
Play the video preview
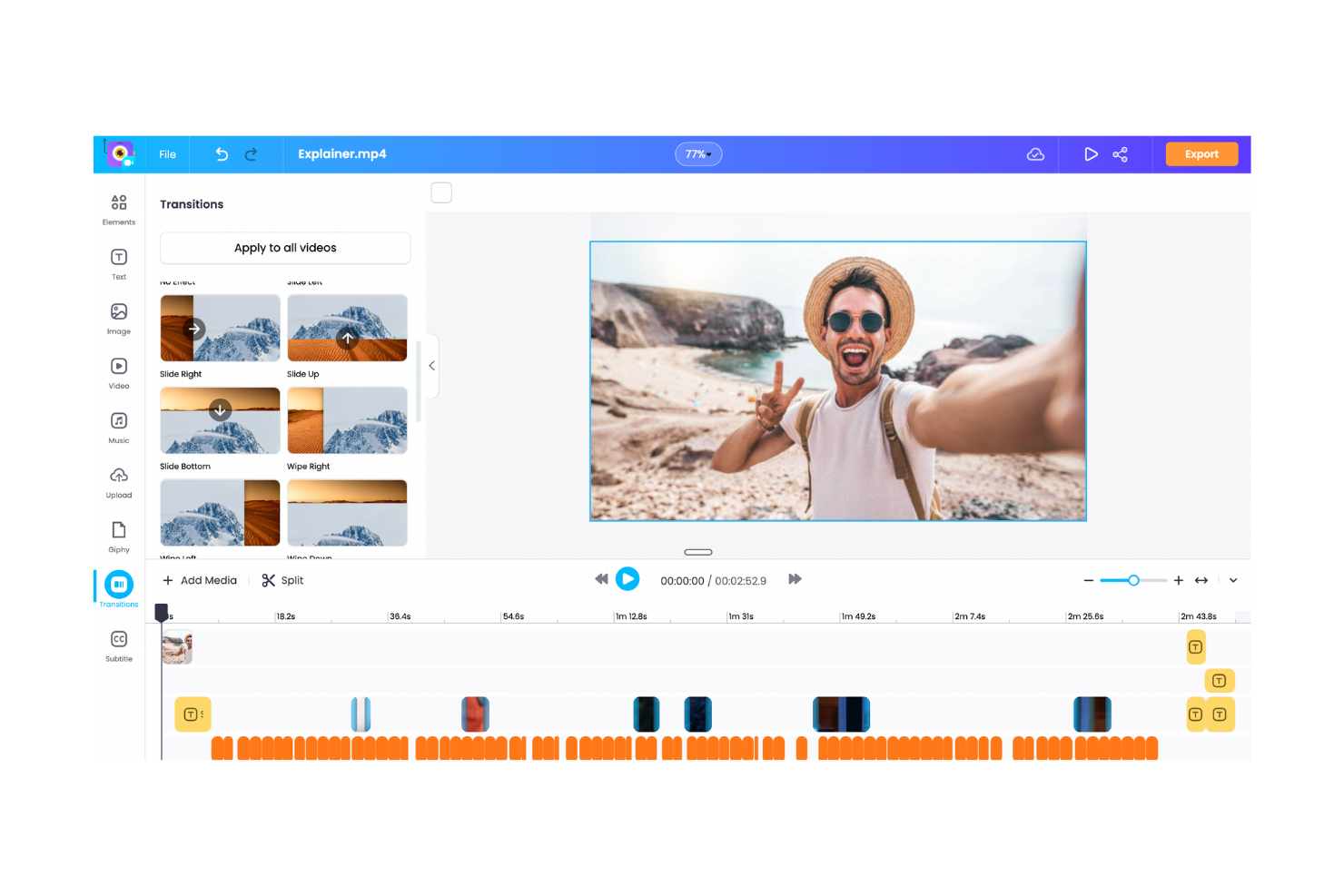[x=628, y=578]
